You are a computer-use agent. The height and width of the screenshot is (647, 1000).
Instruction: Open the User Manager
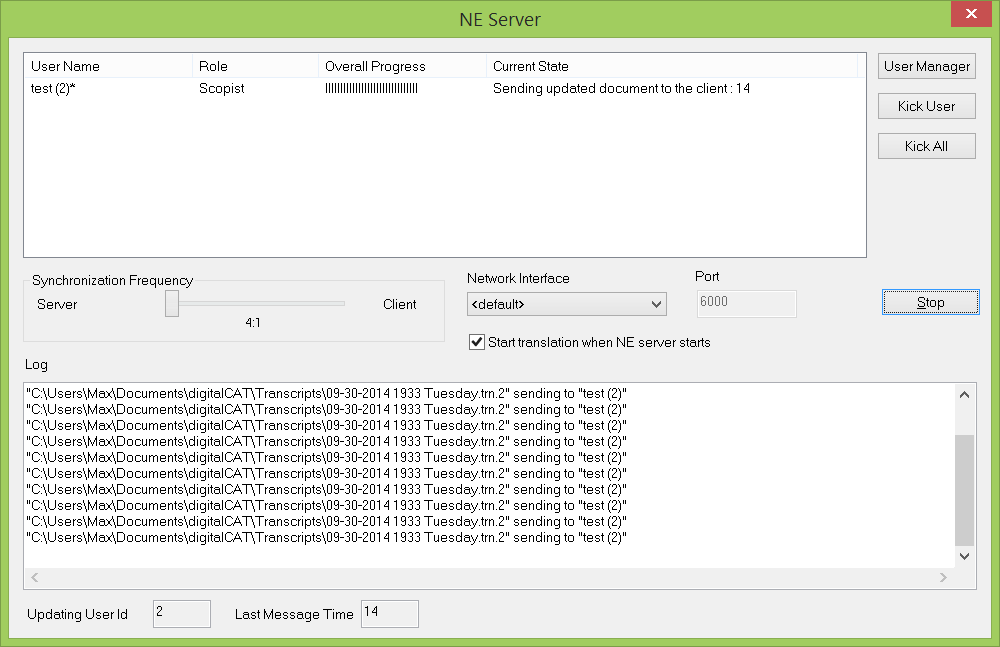pos(927,66)
